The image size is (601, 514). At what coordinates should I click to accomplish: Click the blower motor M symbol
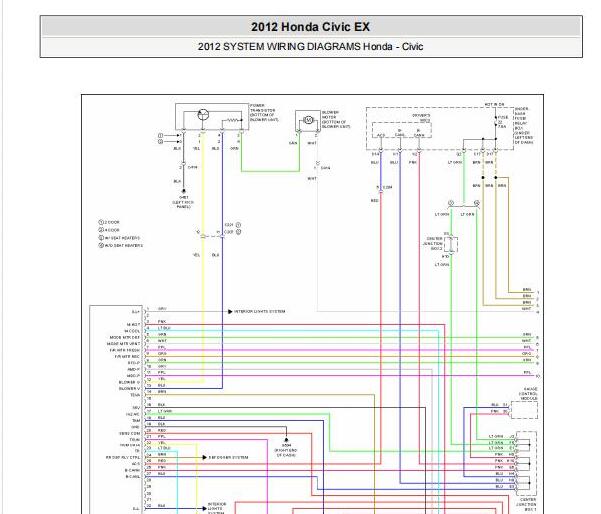coord(308,120)
